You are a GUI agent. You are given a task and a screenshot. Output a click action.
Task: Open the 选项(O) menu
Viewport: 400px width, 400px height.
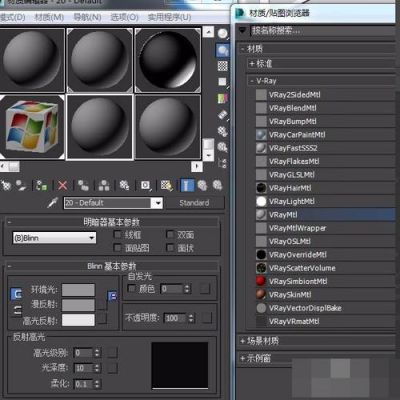(124, 17)
